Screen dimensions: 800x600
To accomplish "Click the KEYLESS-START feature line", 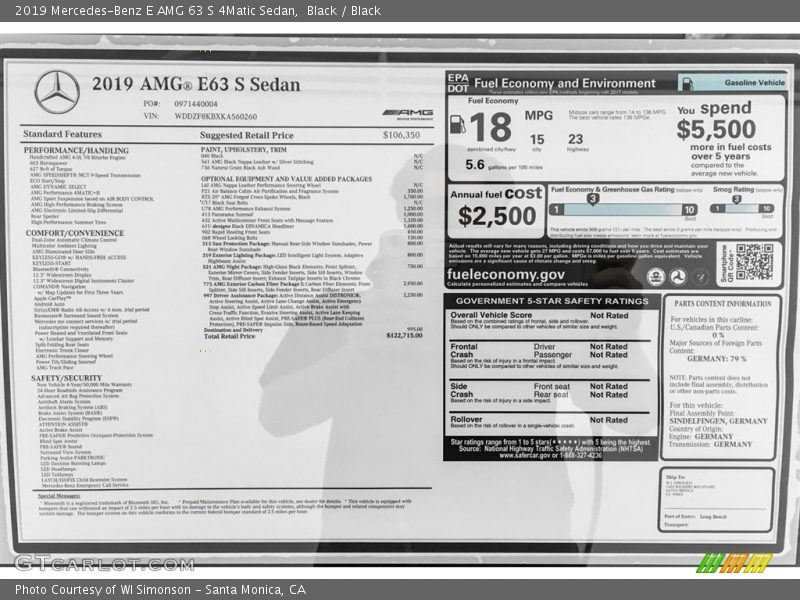I will [52, 263].
